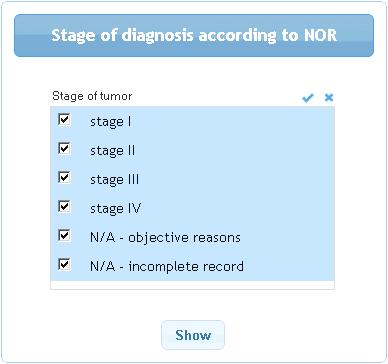Screen dimensions: 388x364
Task: Uncheck the stage I checkbox
Action: point(64,119)
